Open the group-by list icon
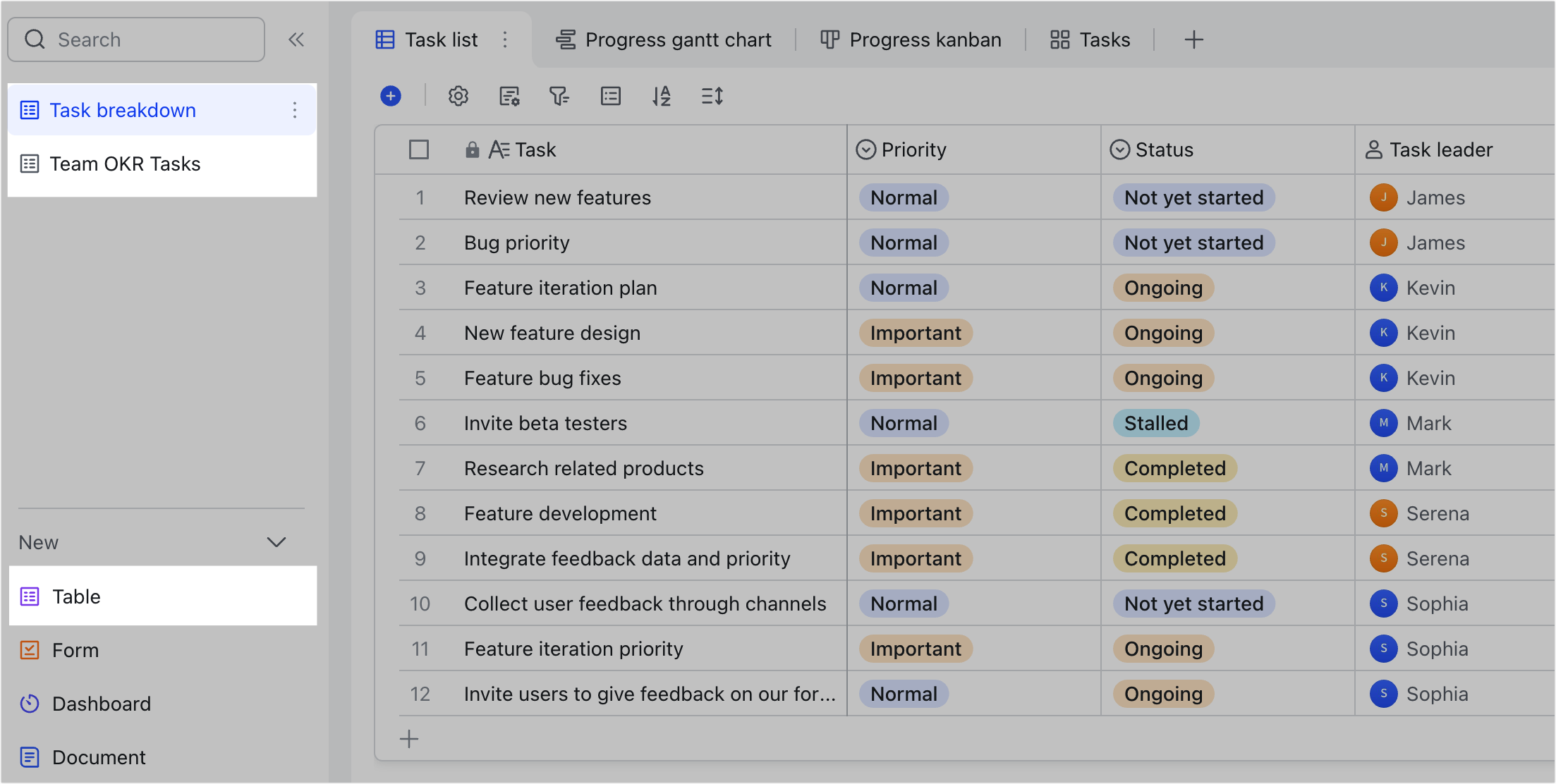 [x=610, y=97]
